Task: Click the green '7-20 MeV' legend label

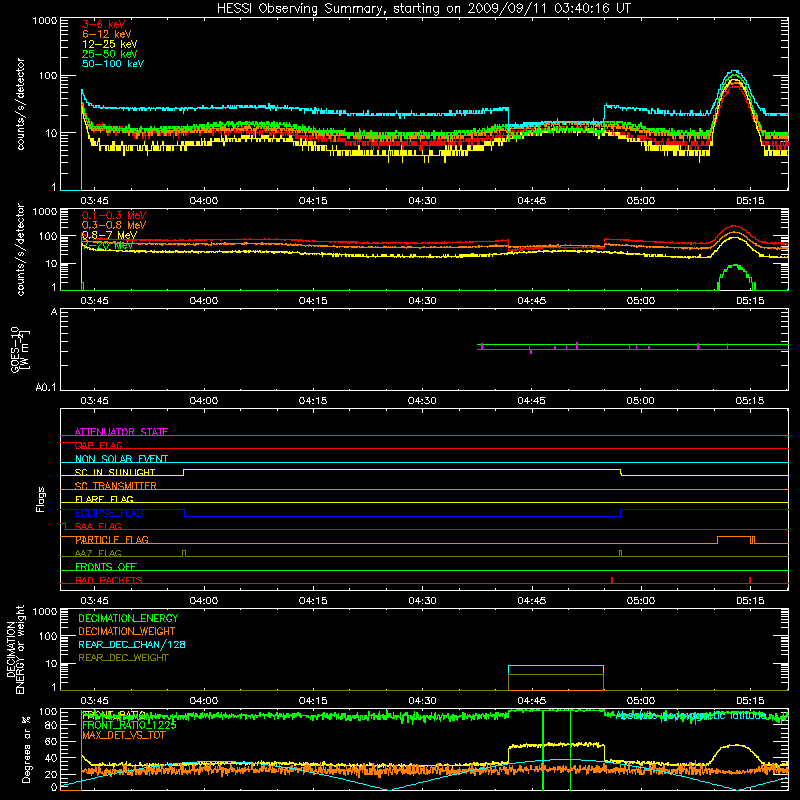Action: [x=108, y=245]
